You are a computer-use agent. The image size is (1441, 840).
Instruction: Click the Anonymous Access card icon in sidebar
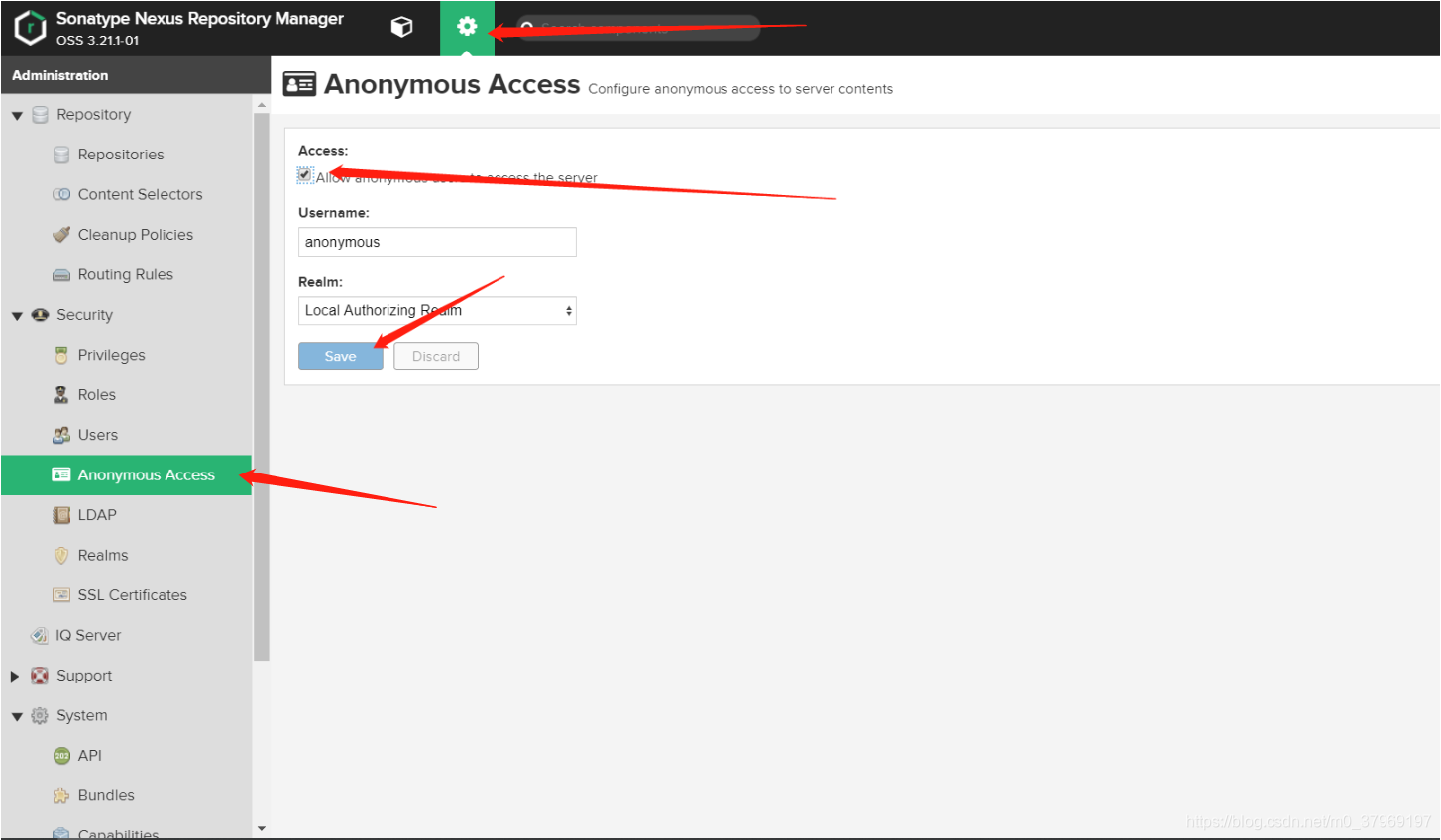coord(61,474)
